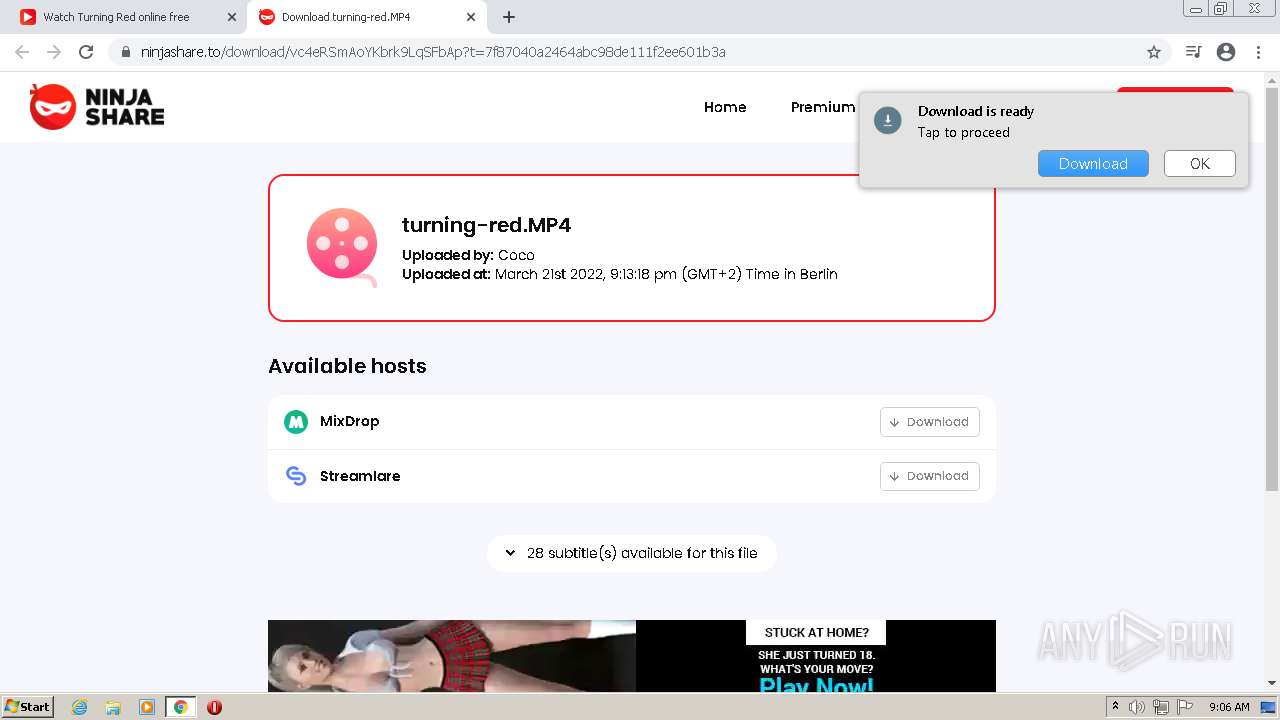
Task: Click the advertisement banner image
Action: (632, 656)
